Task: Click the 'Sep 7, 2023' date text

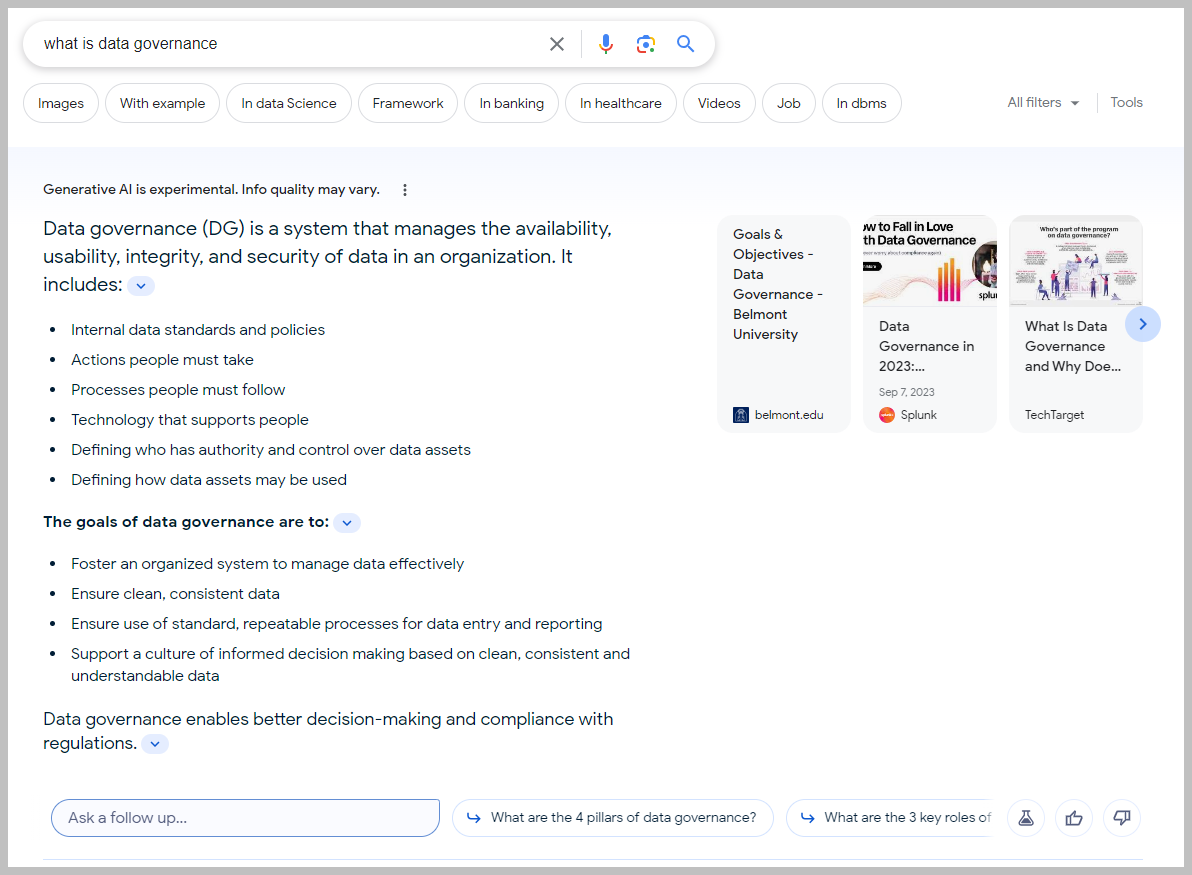Action: point(906,392)
